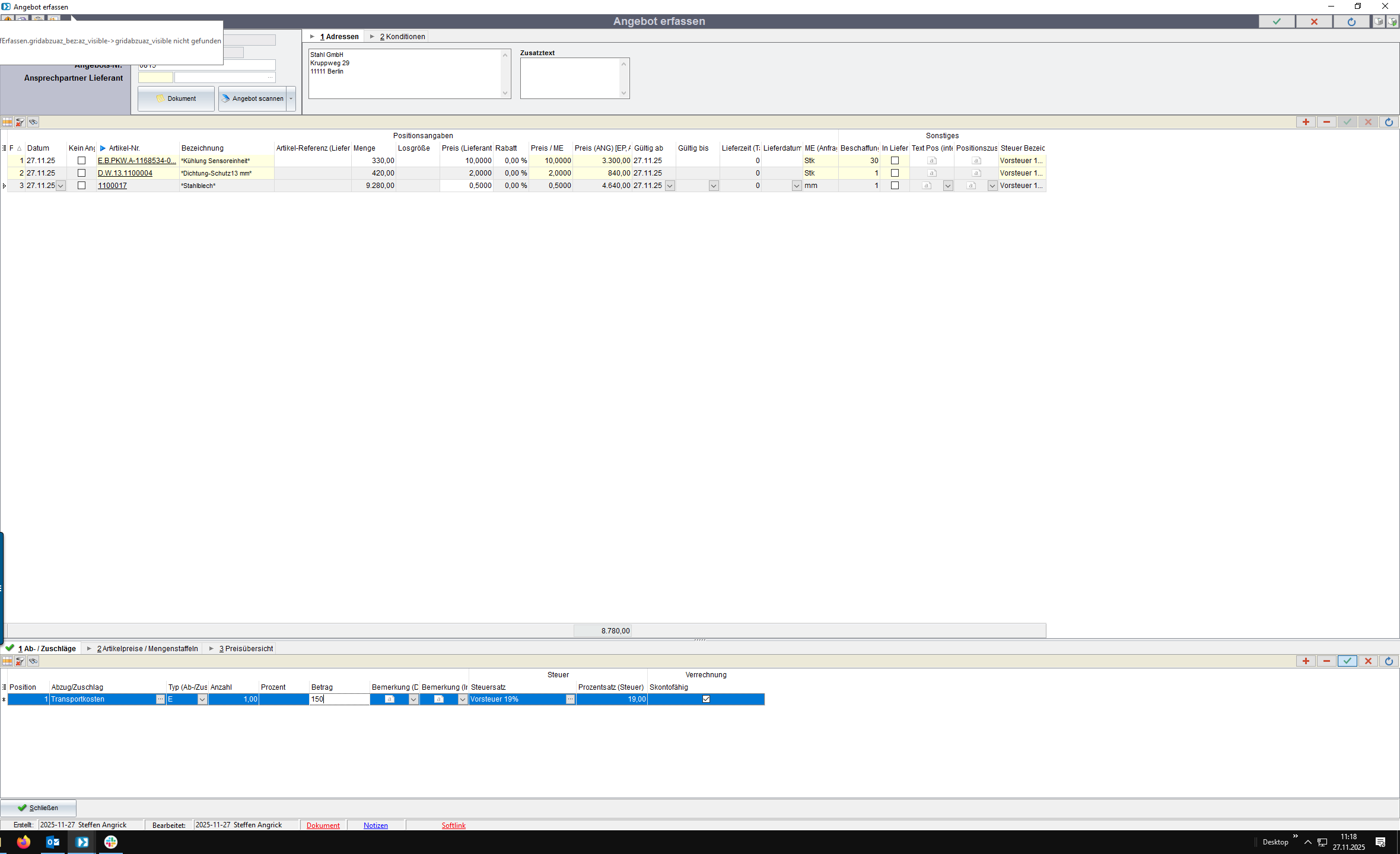Click the Schließen button

point(38,808)
